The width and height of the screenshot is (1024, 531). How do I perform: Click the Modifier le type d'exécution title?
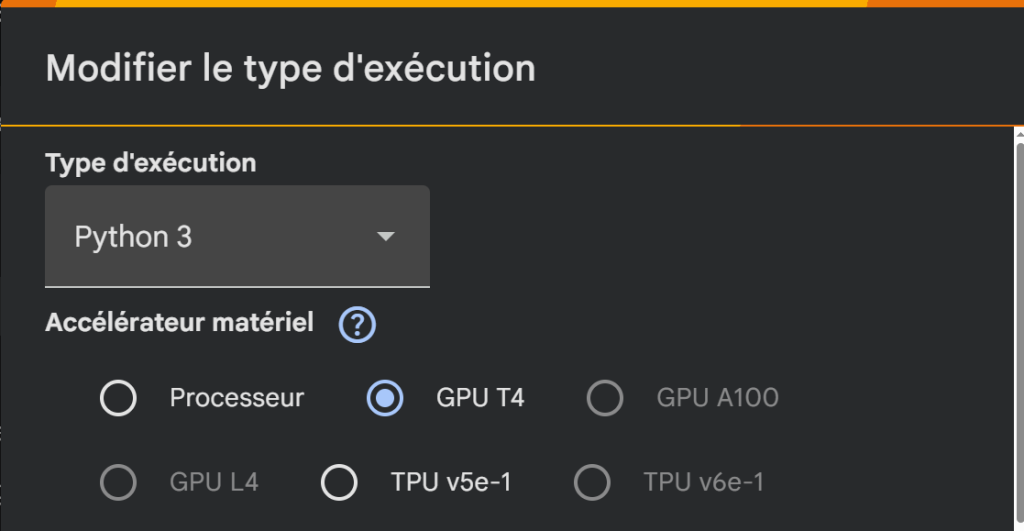(290, 69)
